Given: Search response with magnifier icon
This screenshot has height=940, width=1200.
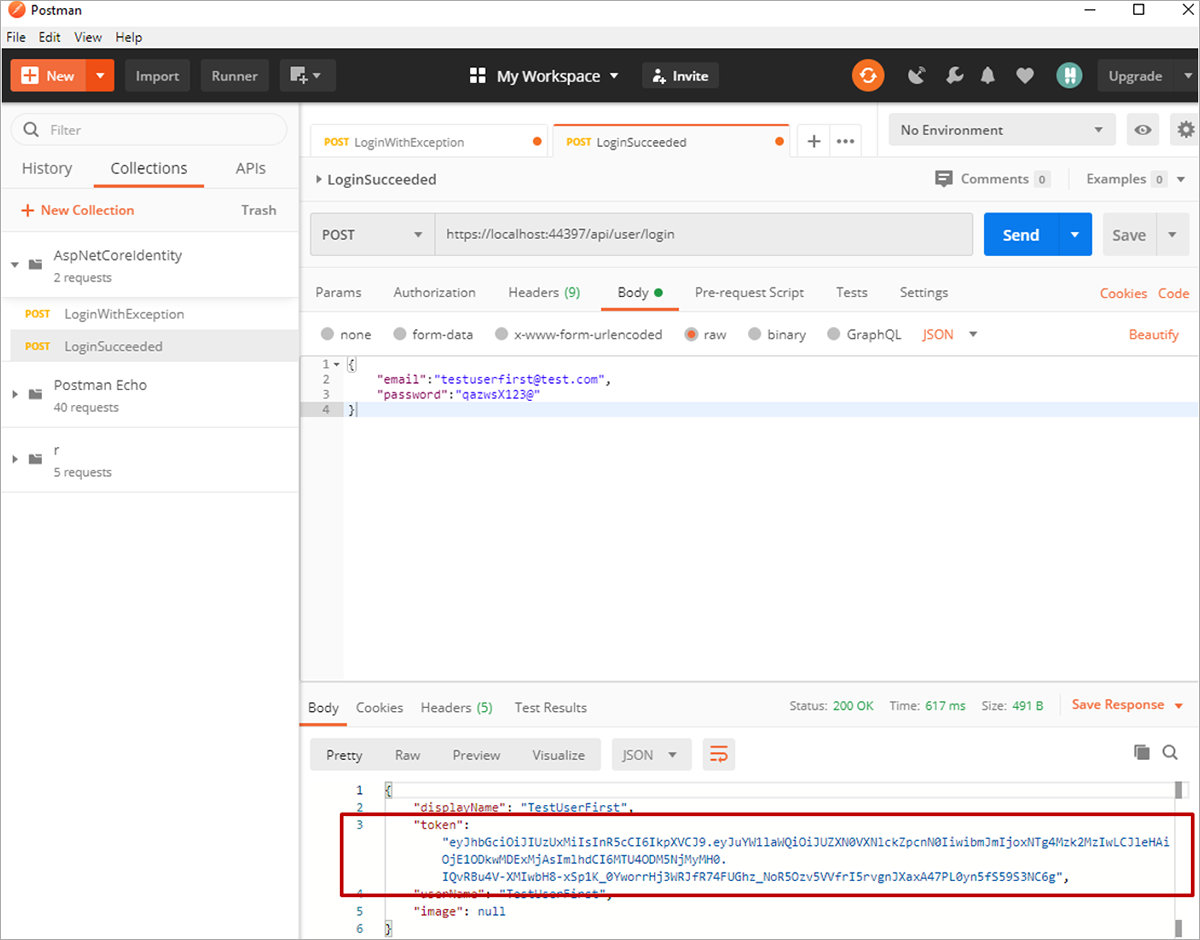Looking at the screenshot, I should 1170,752.
